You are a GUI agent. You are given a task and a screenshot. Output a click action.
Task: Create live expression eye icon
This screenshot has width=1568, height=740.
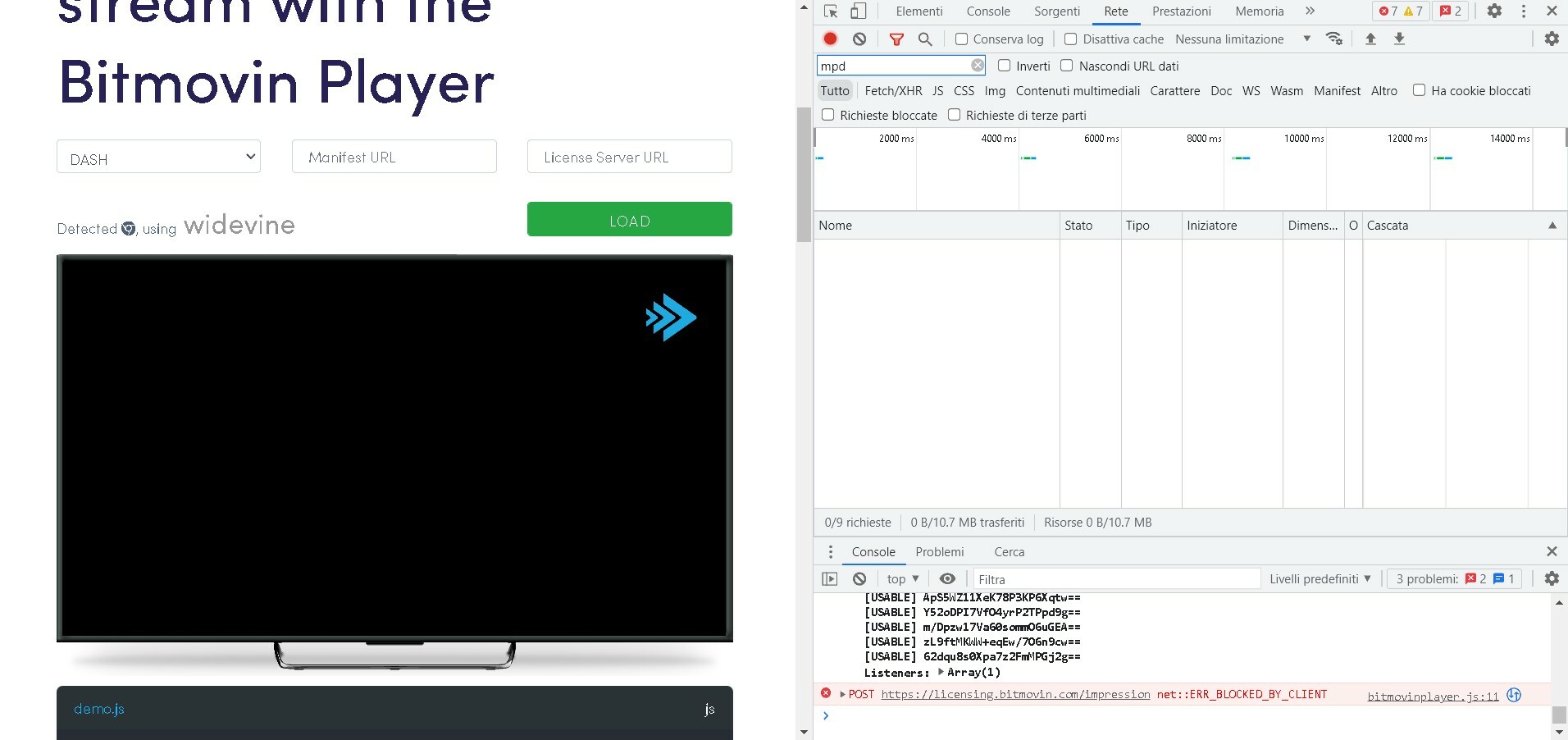947,578
